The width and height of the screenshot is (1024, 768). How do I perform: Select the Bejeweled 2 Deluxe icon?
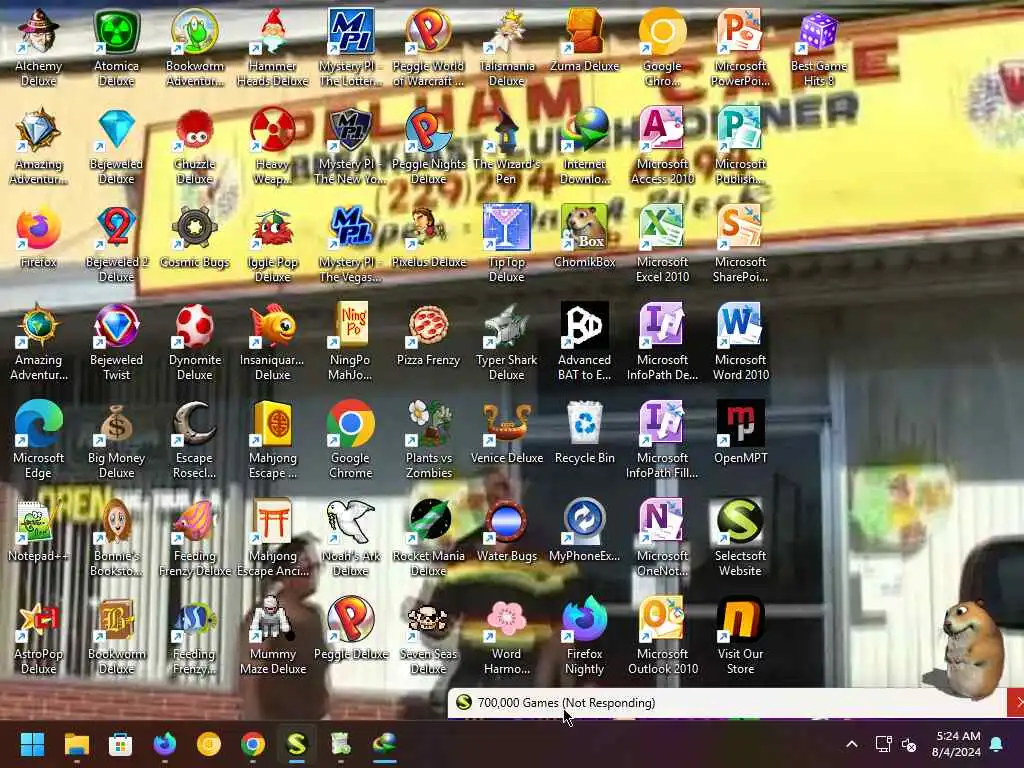[116, 244]
